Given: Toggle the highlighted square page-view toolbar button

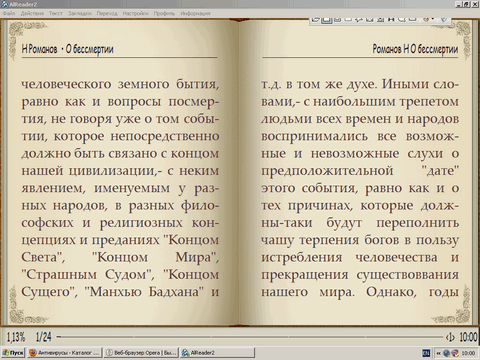Looking at the screenshot, I should coord(327,20).
